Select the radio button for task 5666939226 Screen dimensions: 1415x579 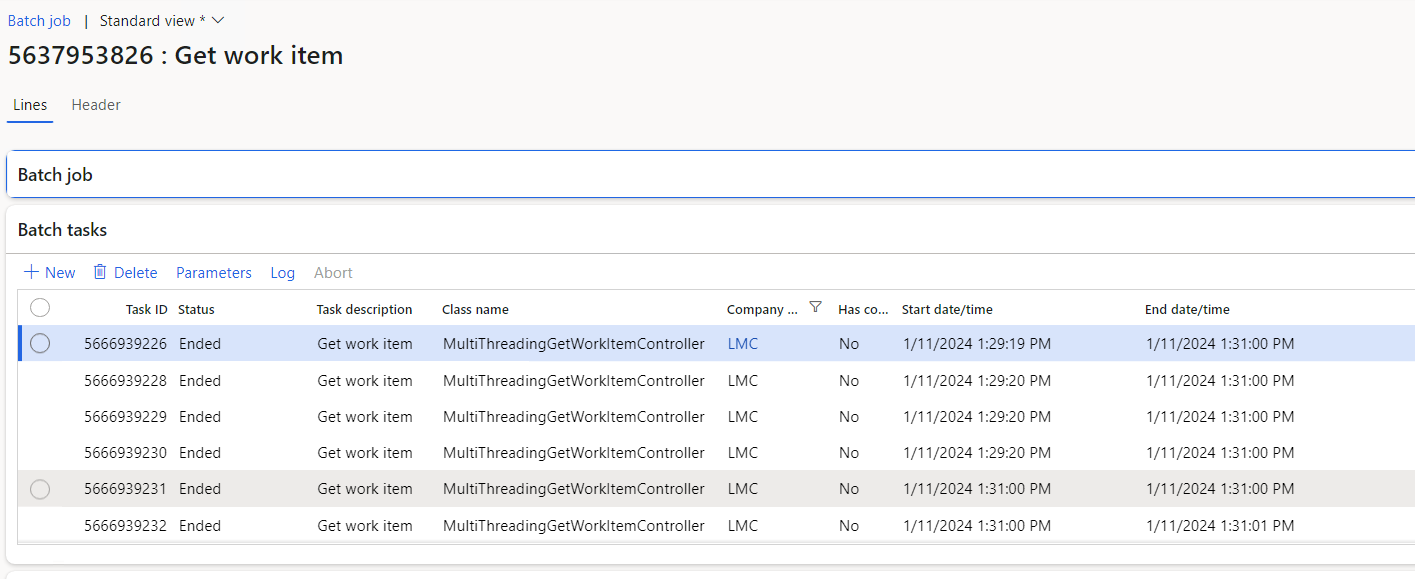(40, 343)
